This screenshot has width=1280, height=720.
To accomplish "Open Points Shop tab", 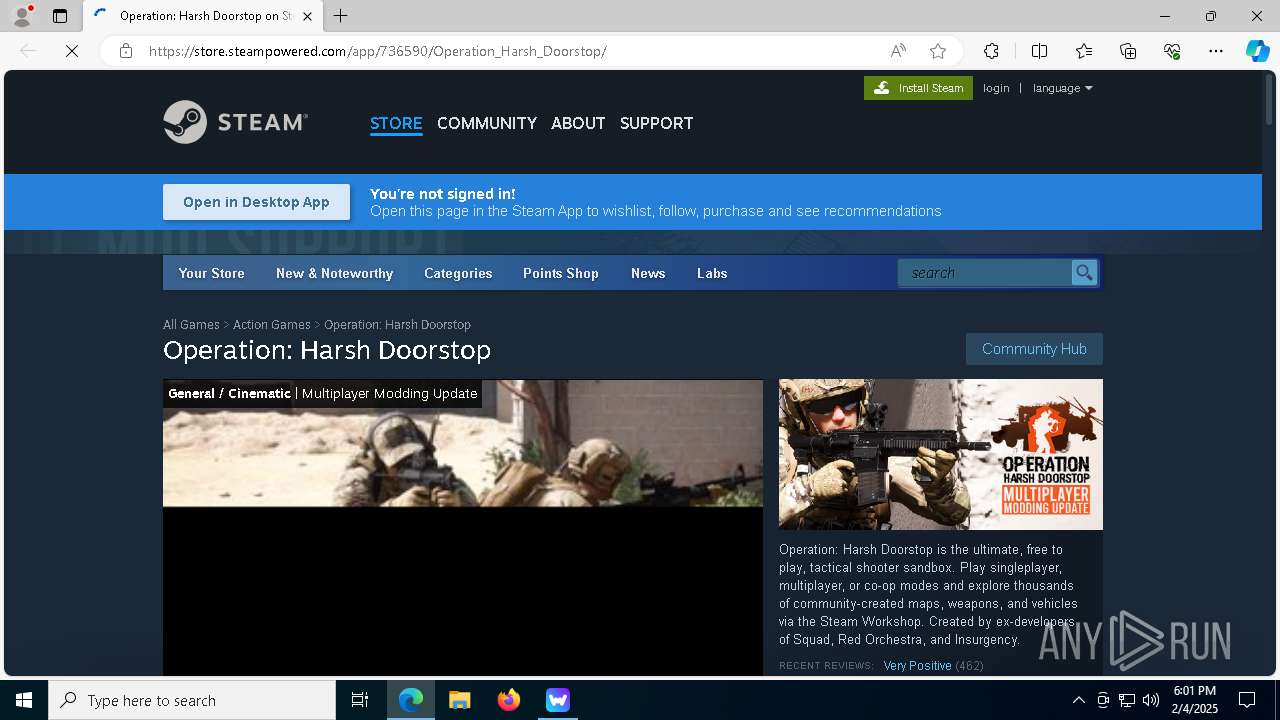I will (x=560, y=273).
